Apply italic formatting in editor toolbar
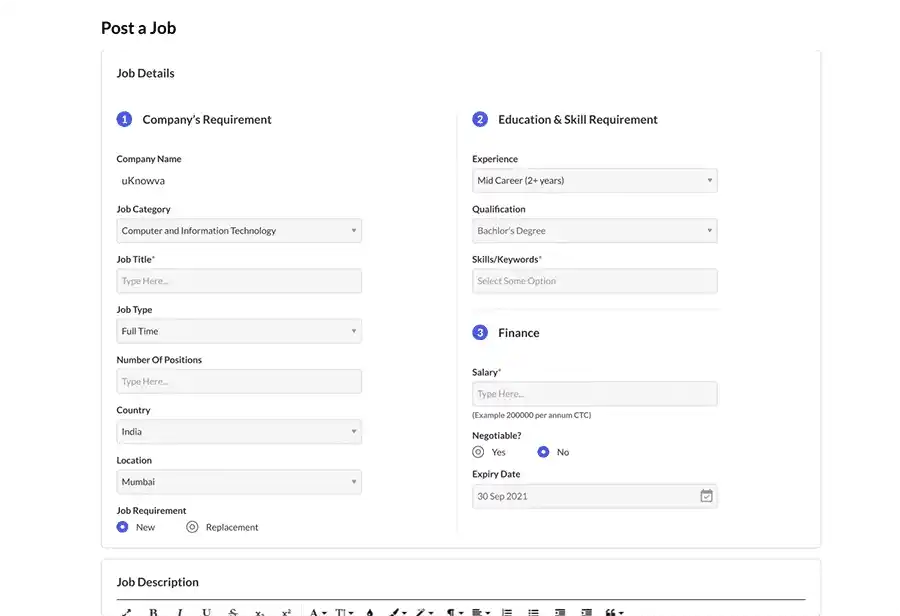Viewport: 900px width, 616px height. pos(180,612)
